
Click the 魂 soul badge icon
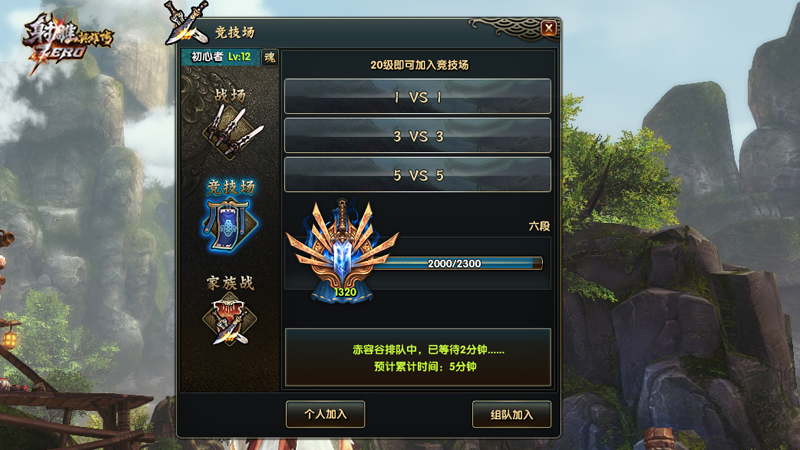[270, 57]
